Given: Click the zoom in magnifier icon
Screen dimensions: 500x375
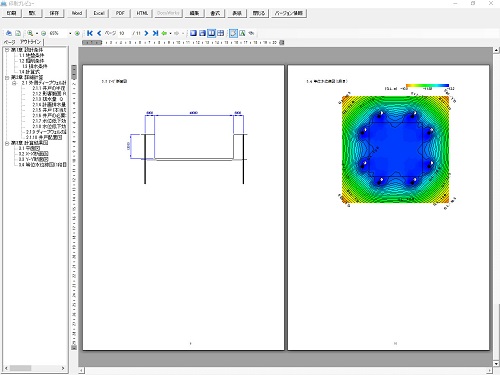Looking at the screenshot, I should (30, 33).
